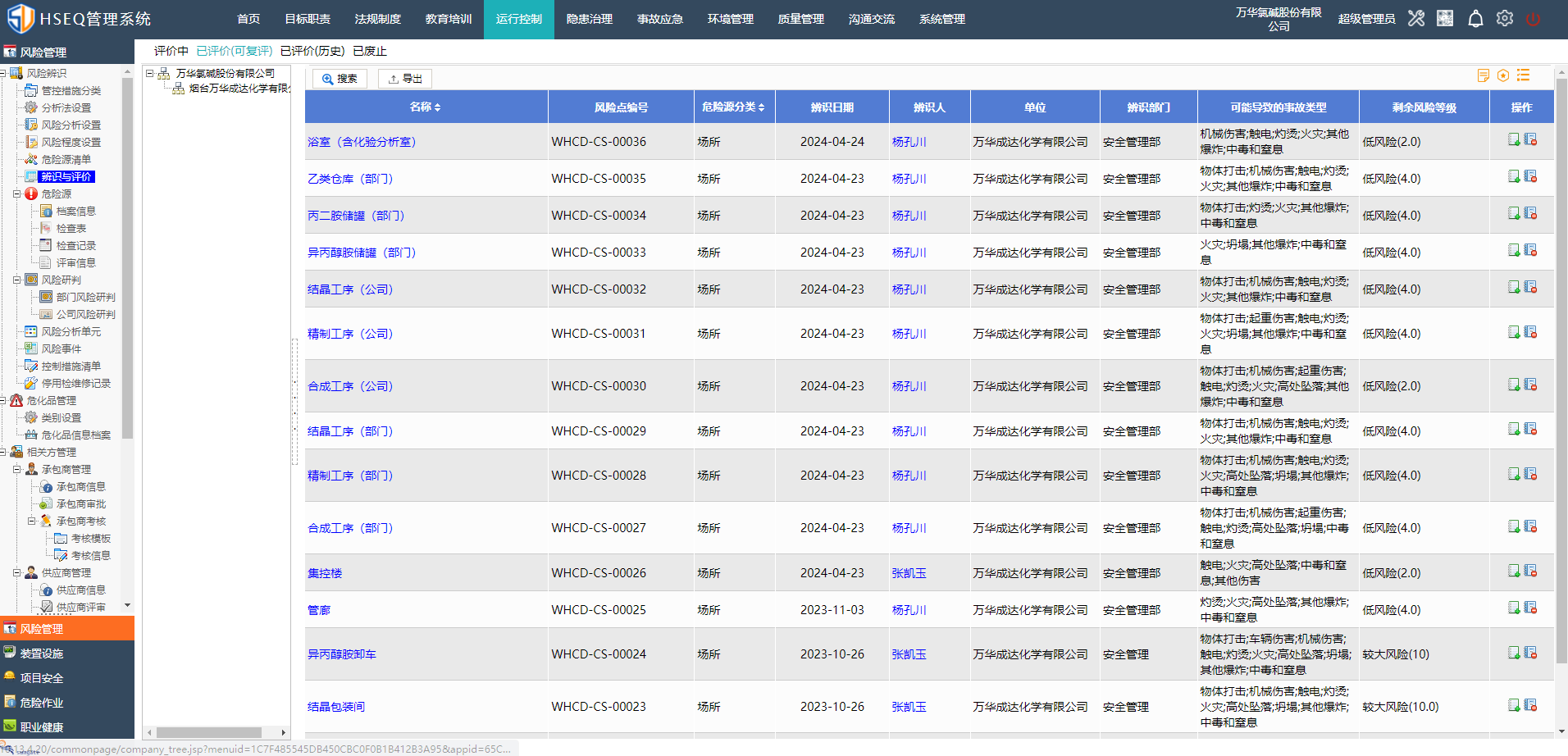Click first action icon for WHCD-CS-00035 row
The width and height of the screenshot is (1568, 756).
1514,176
